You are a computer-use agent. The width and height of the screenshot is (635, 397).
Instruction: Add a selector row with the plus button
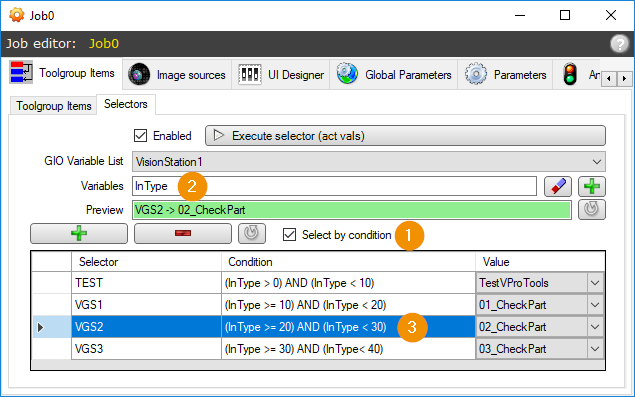(x=79, y=233)
